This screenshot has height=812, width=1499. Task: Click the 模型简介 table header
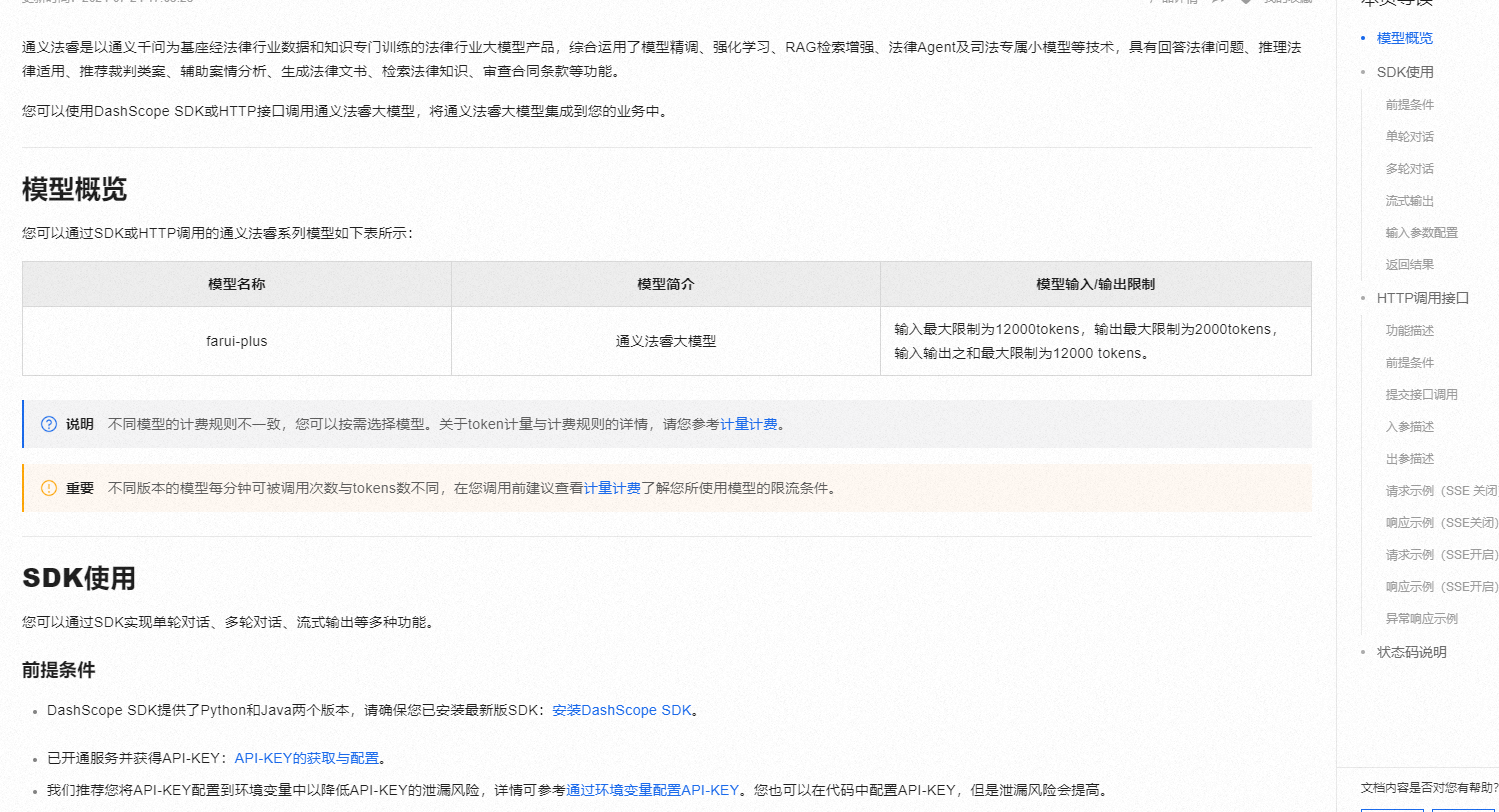666,284
